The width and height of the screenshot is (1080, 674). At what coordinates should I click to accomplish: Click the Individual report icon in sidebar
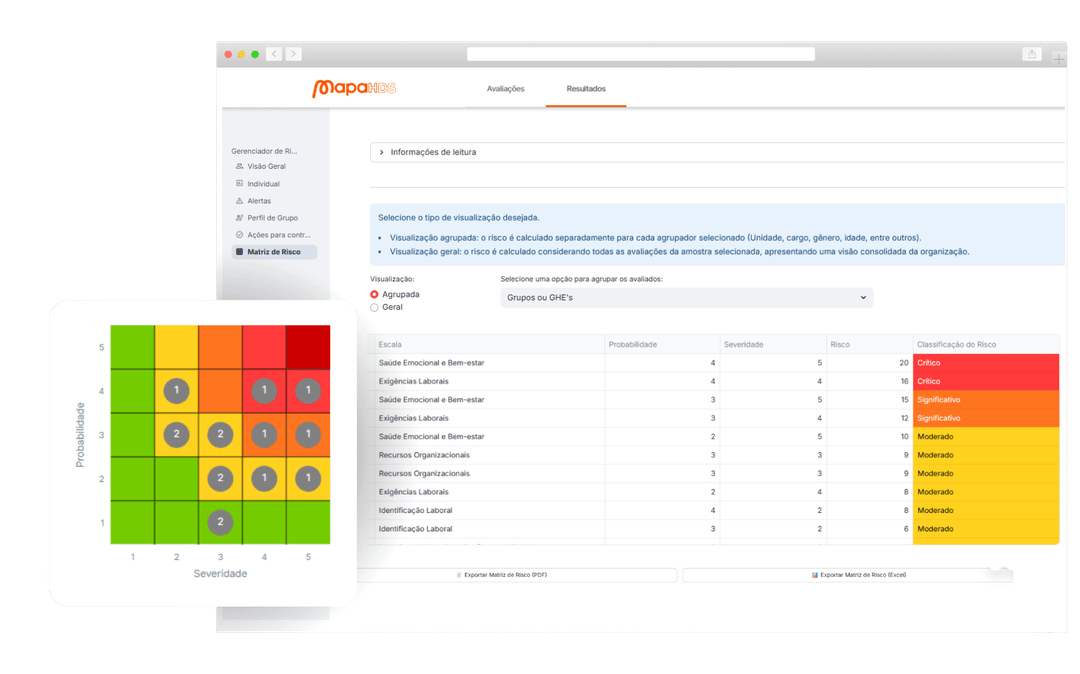pos(239,184)
